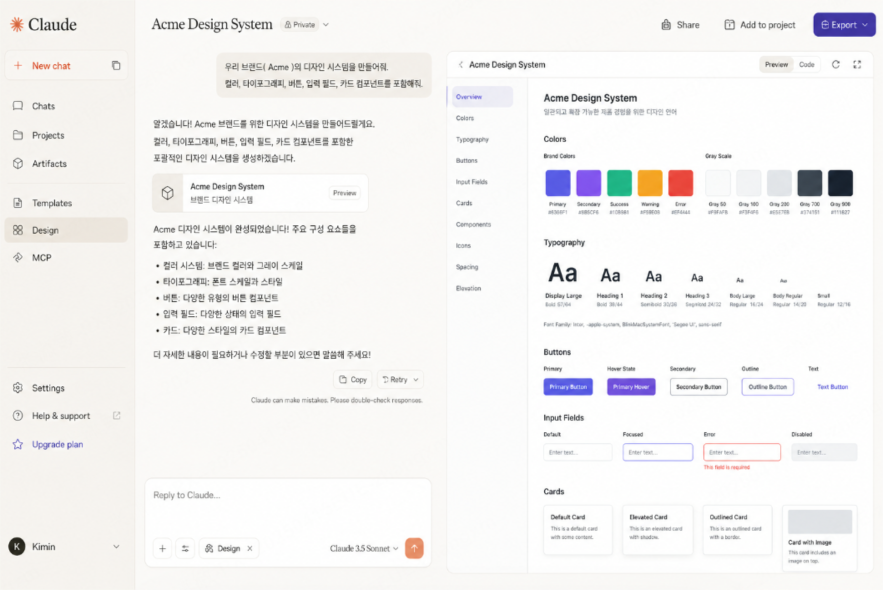Viewport: 883px width, 590px height.
Task: Click the Gray 900 color swatch
Action: 840,183
